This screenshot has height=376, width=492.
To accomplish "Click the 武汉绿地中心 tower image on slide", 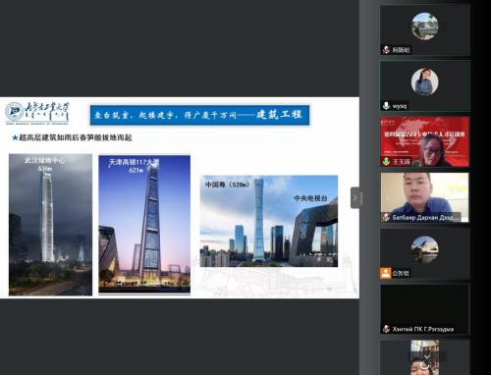I will point(50,225).
